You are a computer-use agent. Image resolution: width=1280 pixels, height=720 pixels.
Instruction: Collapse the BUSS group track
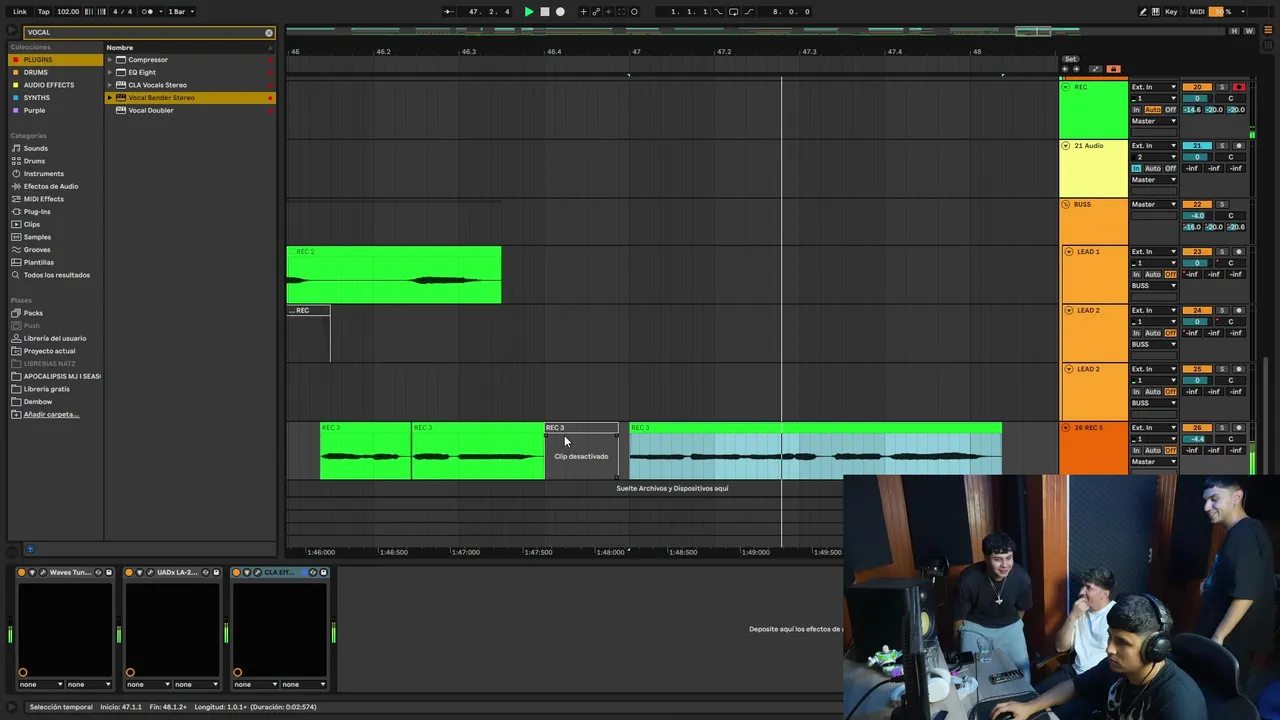1066,204
